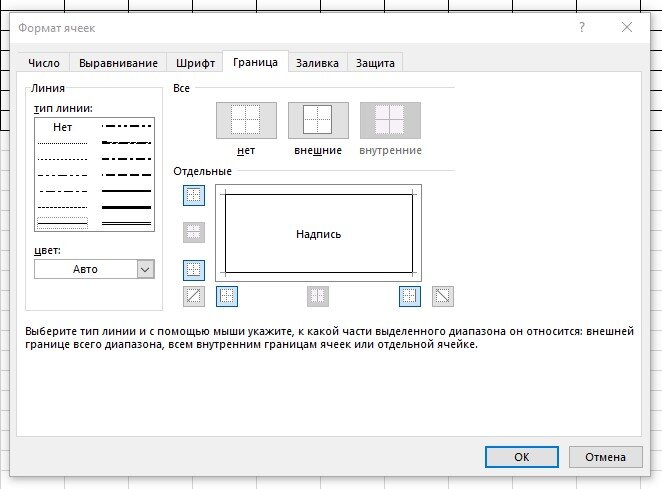Image resolution: width=662 pixels, height=489 pixels.
Task: Click the 'Отмена' cancel button
Action: (605, 457)
